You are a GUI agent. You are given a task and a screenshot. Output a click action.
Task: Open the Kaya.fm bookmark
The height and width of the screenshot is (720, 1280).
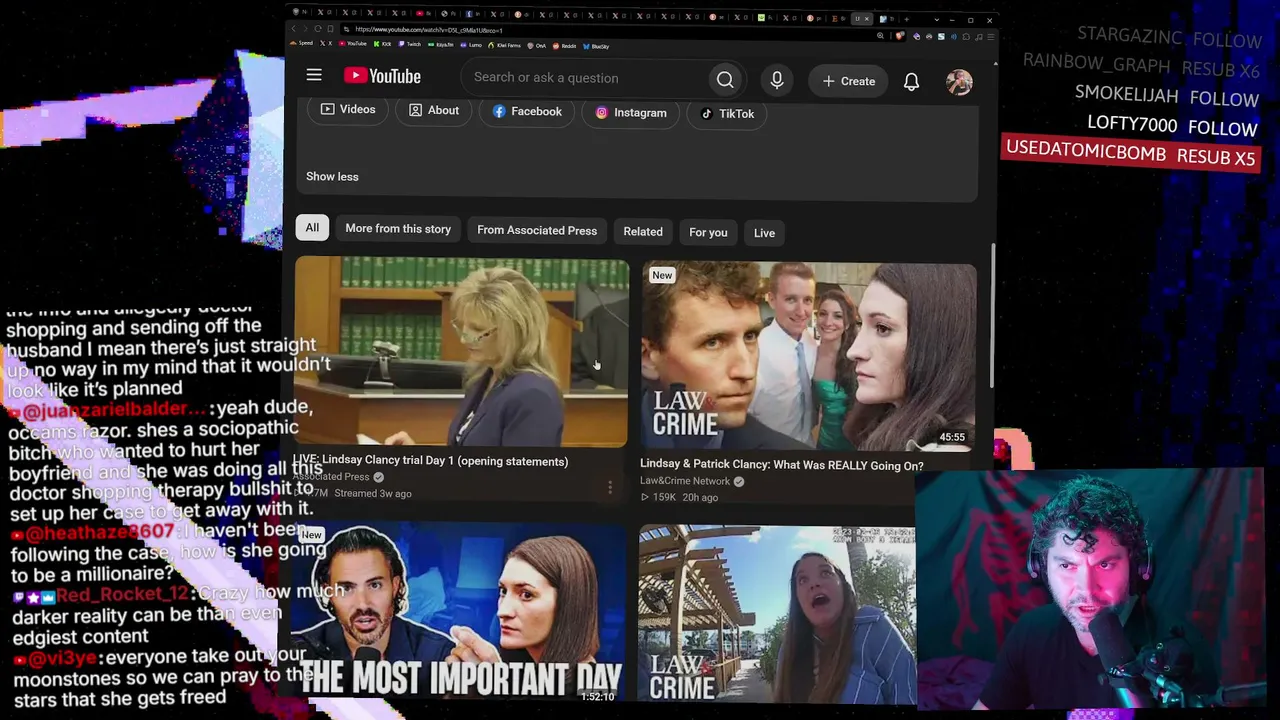coord(441,44)
